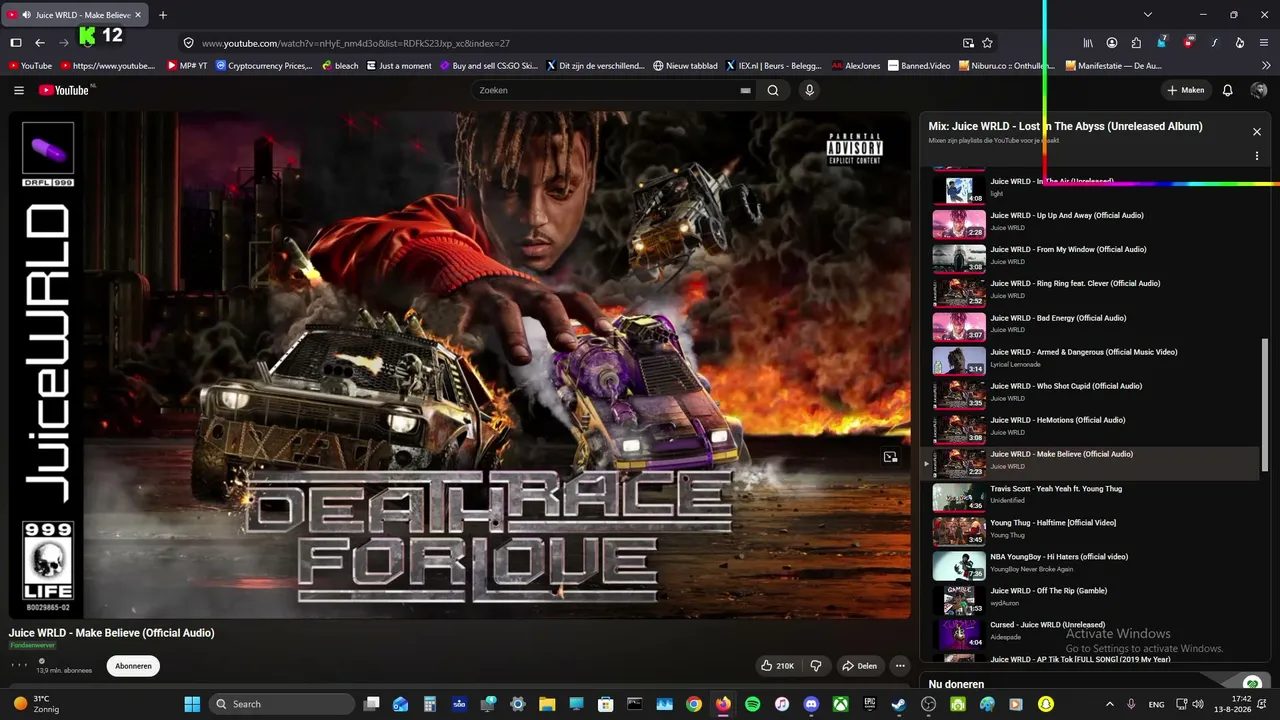Play From My Window in the Mix
The width and height of the screenshot is (1280, 720).
[1095, 256]
